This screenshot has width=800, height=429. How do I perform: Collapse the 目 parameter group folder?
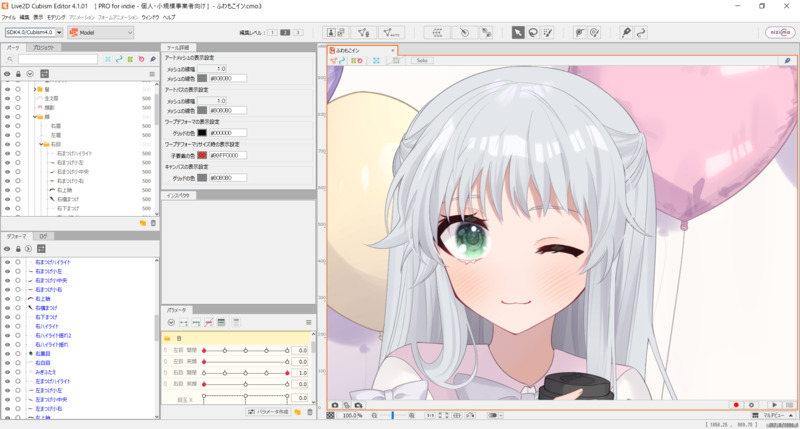pos(167,338)
